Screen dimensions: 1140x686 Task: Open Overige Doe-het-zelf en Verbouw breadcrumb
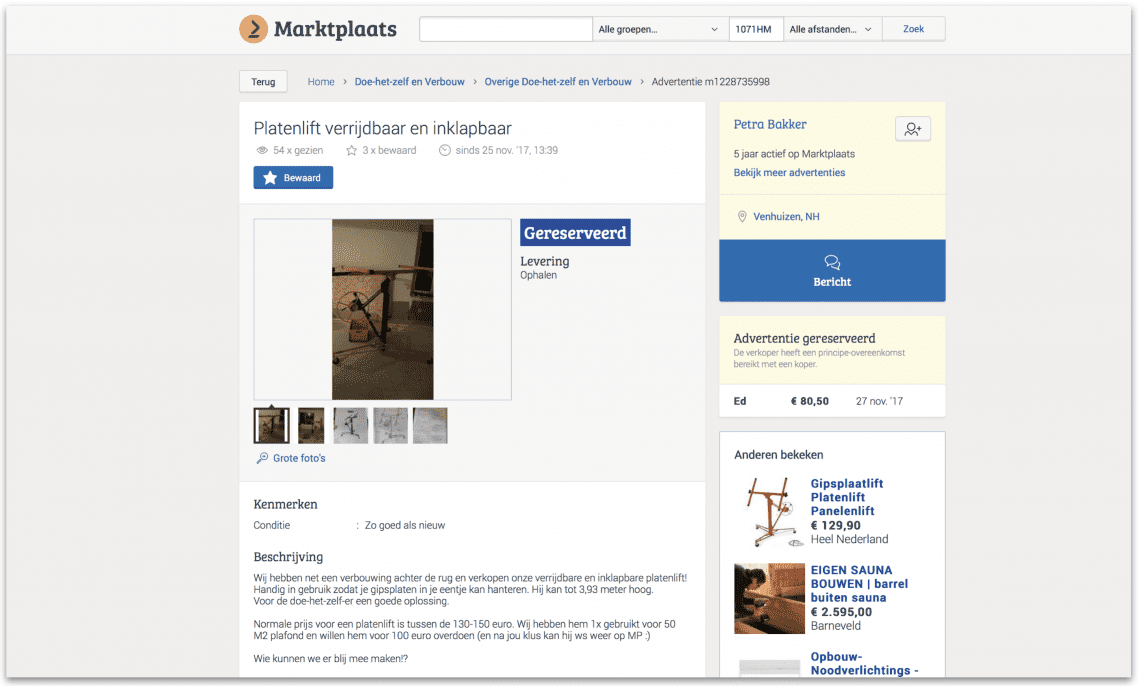coord(558,81)
